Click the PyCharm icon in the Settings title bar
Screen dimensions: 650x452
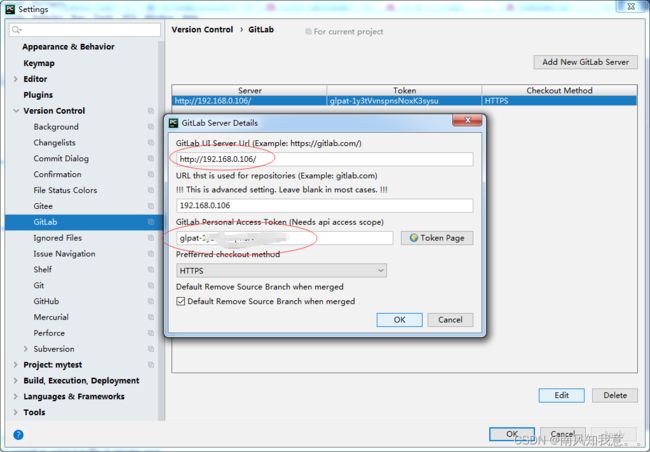click(x=10, y=9)
